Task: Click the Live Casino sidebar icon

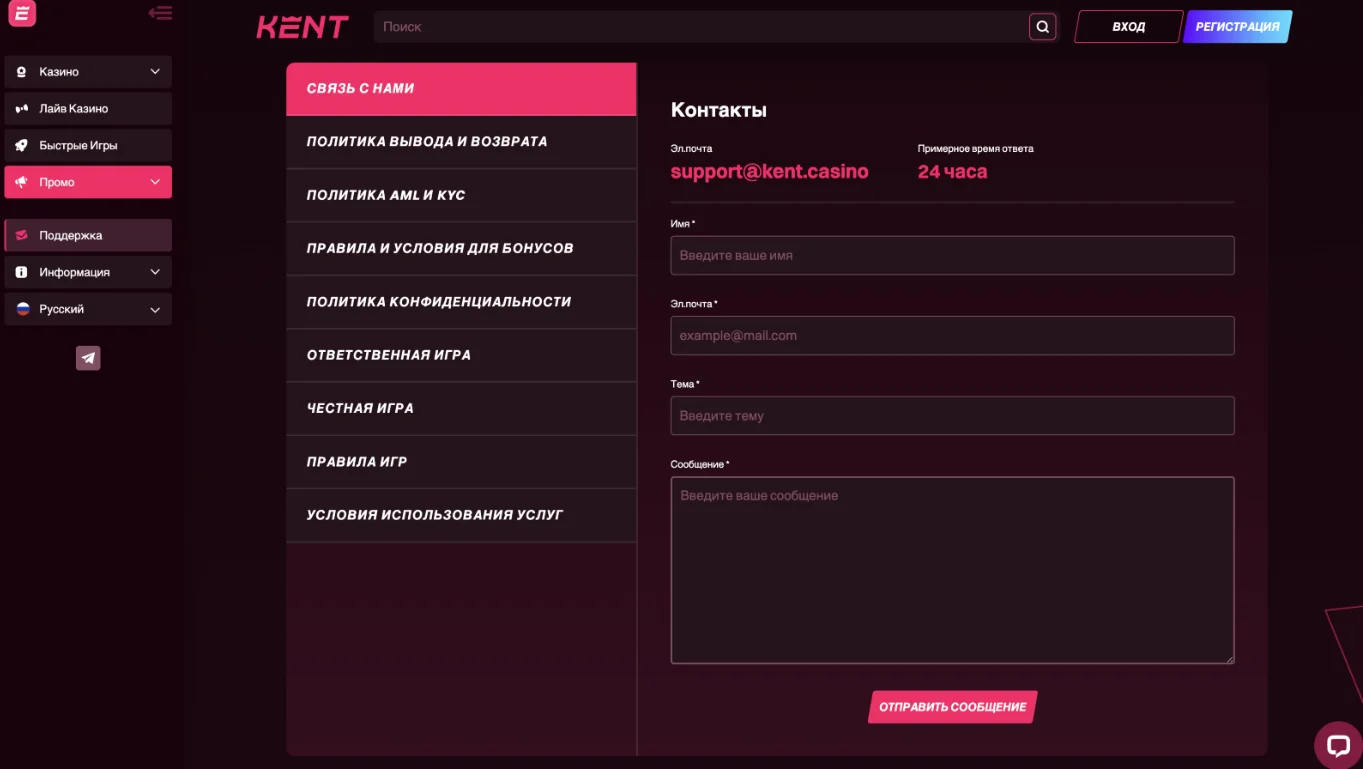Action: tap(21, 109)
